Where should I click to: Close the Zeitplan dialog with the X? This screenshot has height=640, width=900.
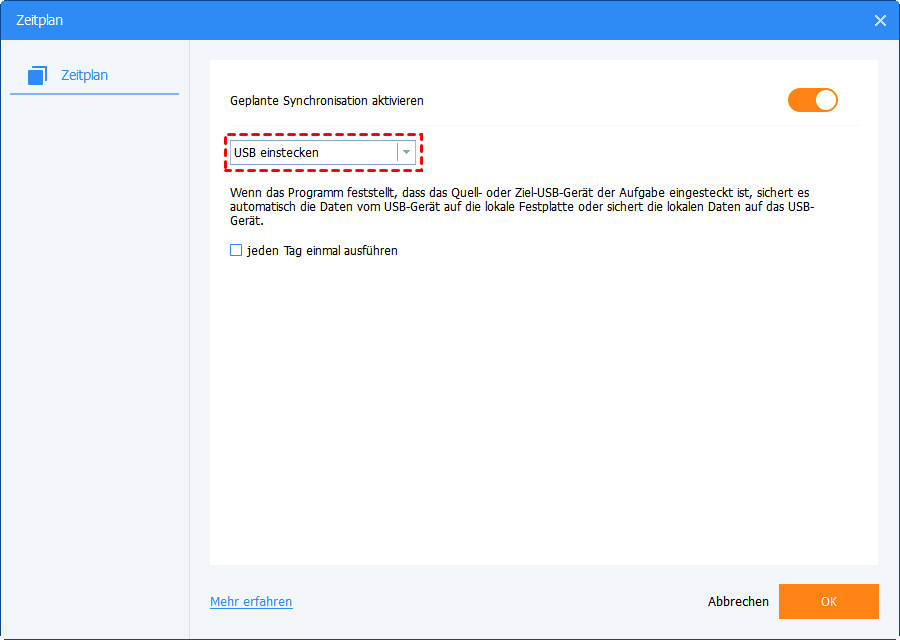coord(880,20)
